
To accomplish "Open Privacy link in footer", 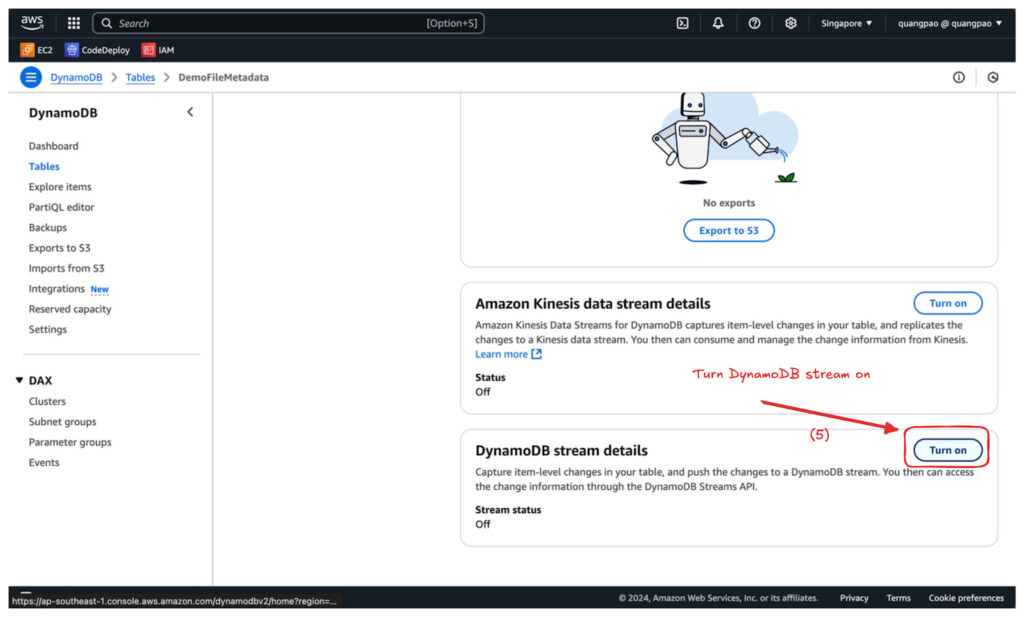I will click(x=854, y=598).
